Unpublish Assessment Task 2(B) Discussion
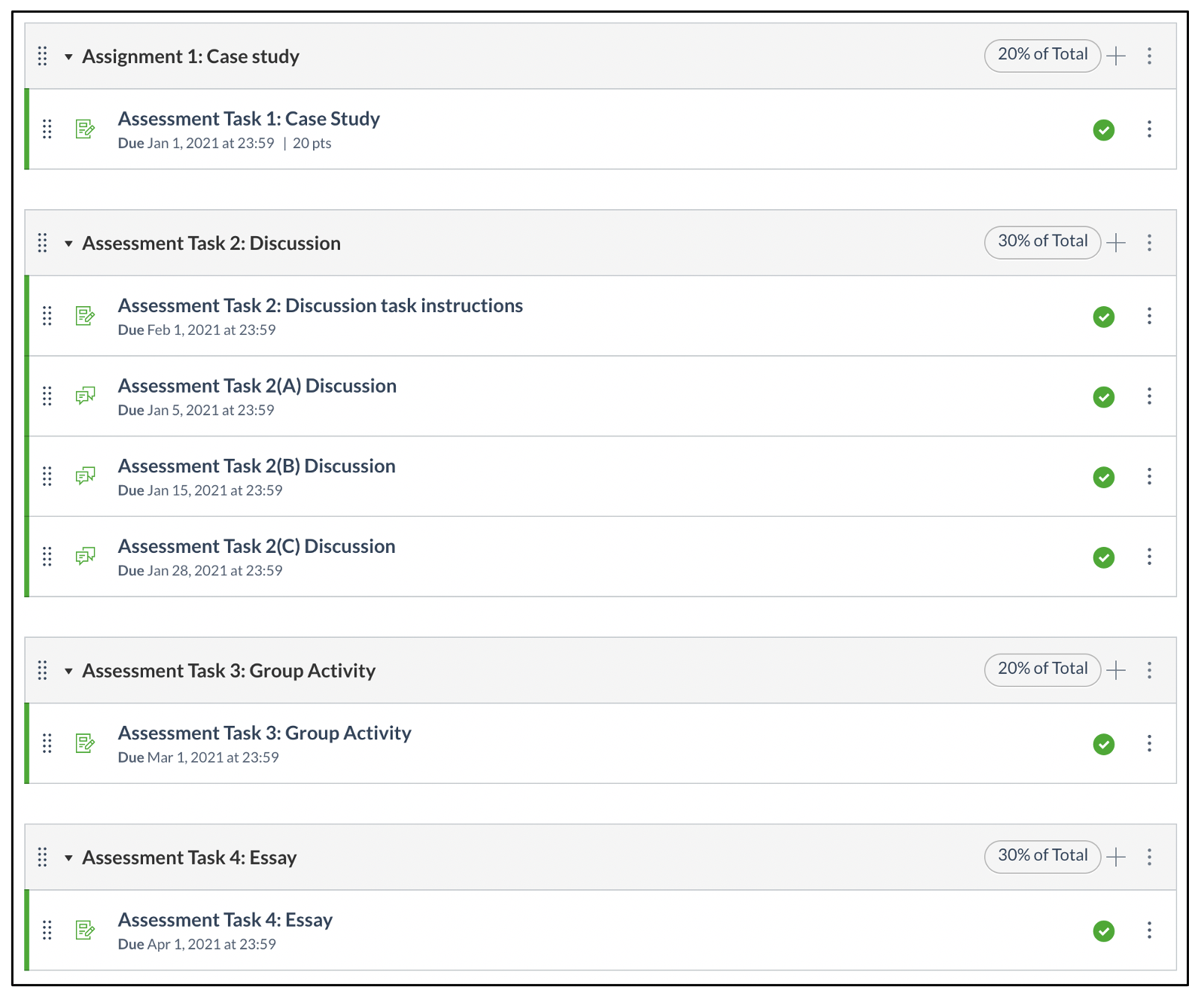Image resolution: width=1204 pixels, height=1005 pixels. coord(1104,477)
